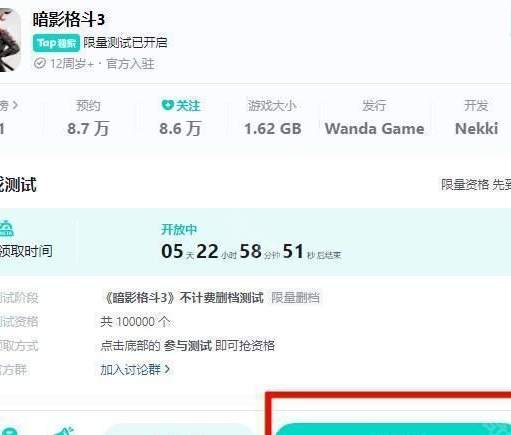Image resolution: width=511 pixels, height=435 pixels.
Task: Open developer Nekki page
Action: [x=477, y=128]
